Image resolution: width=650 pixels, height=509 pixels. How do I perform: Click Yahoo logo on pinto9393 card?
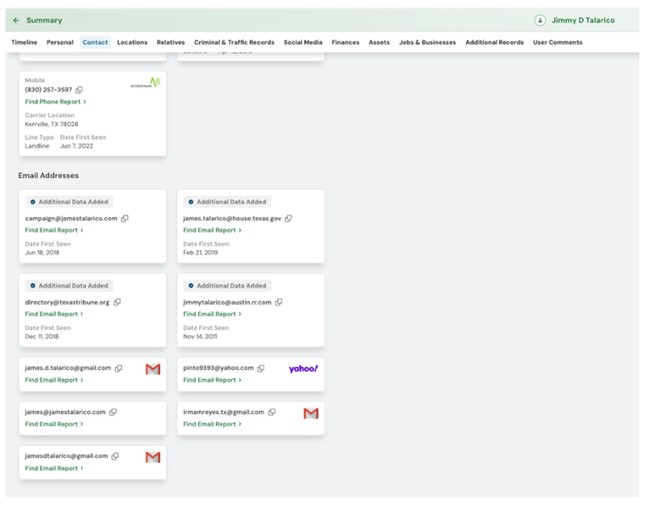click(303, 368)
